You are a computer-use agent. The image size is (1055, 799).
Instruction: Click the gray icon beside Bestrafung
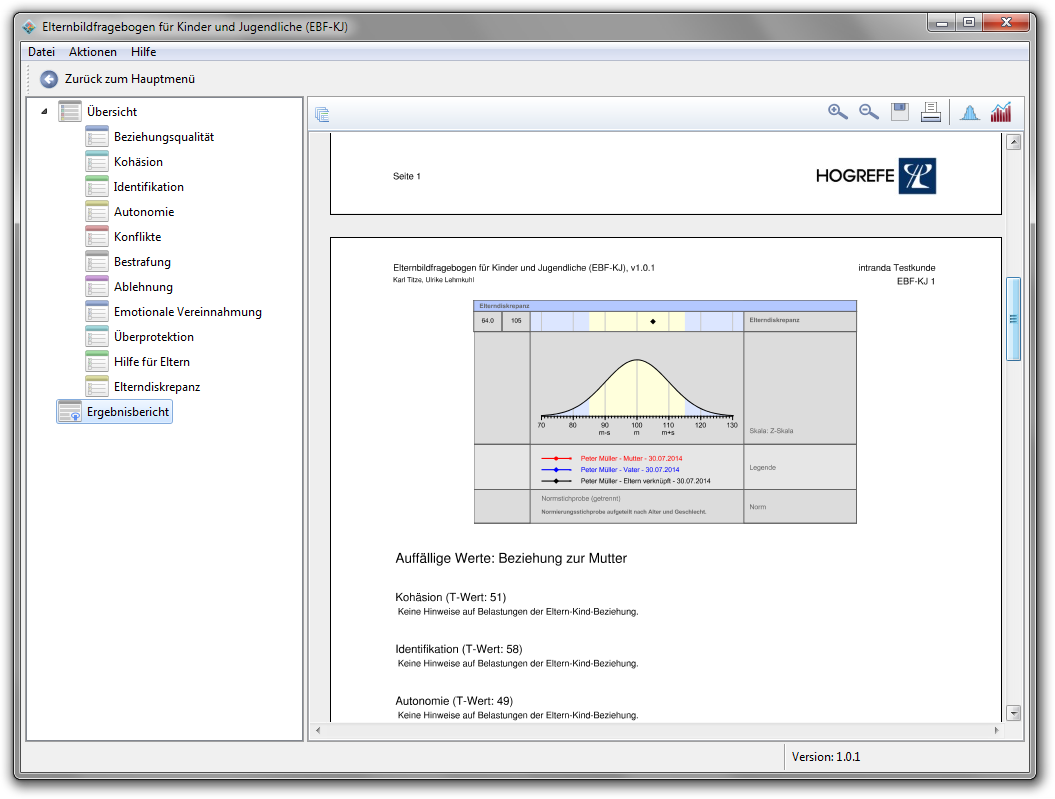[97, 262]
